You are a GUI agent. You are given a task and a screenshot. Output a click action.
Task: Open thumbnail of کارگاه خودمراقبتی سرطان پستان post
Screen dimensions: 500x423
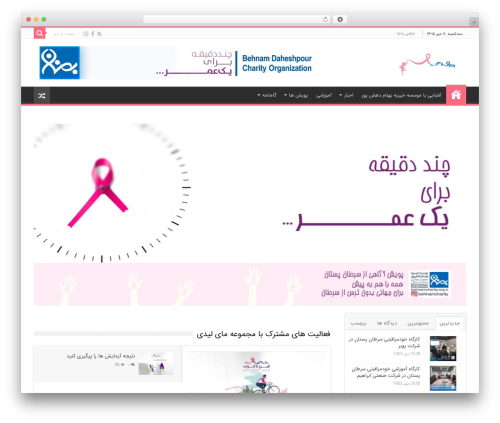[443, 348]
